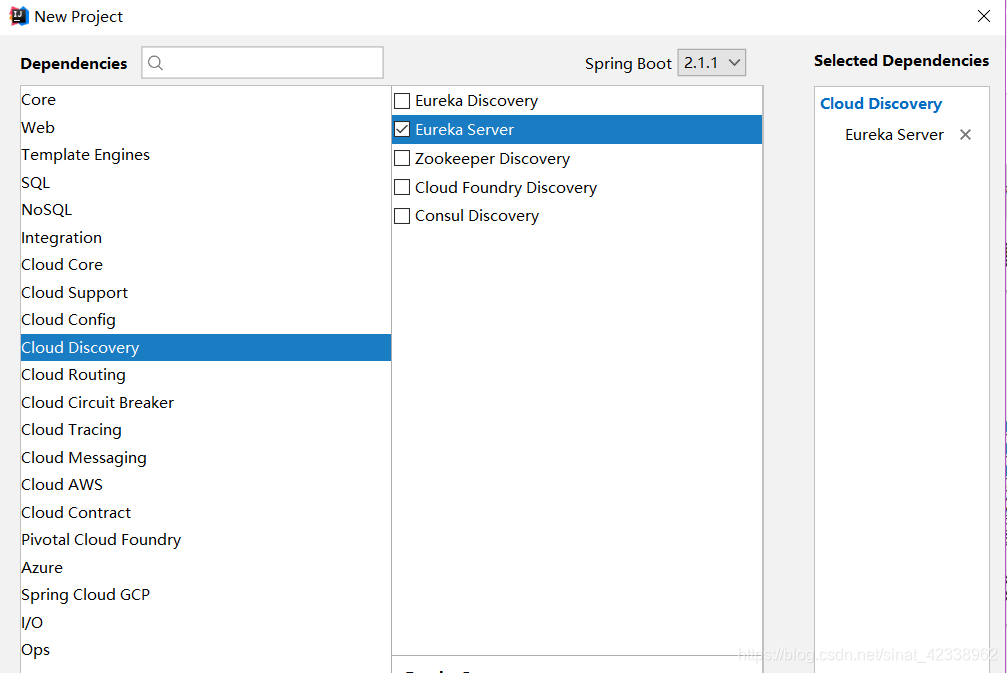
Task: Click the Eureka Server label in dependency list
Action: (x=464, y=130)
